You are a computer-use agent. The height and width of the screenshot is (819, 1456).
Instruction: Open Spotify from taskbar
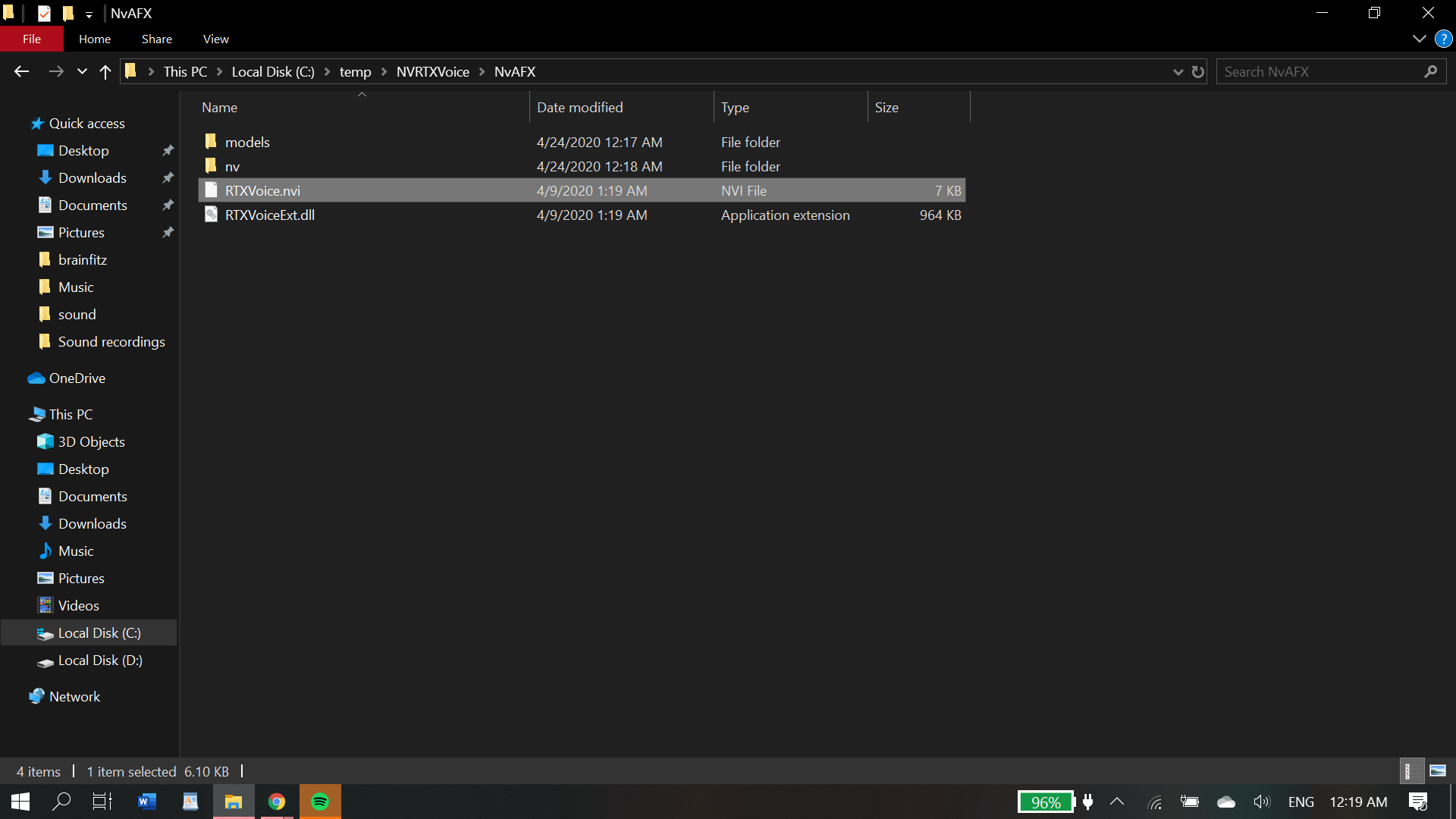320,802
